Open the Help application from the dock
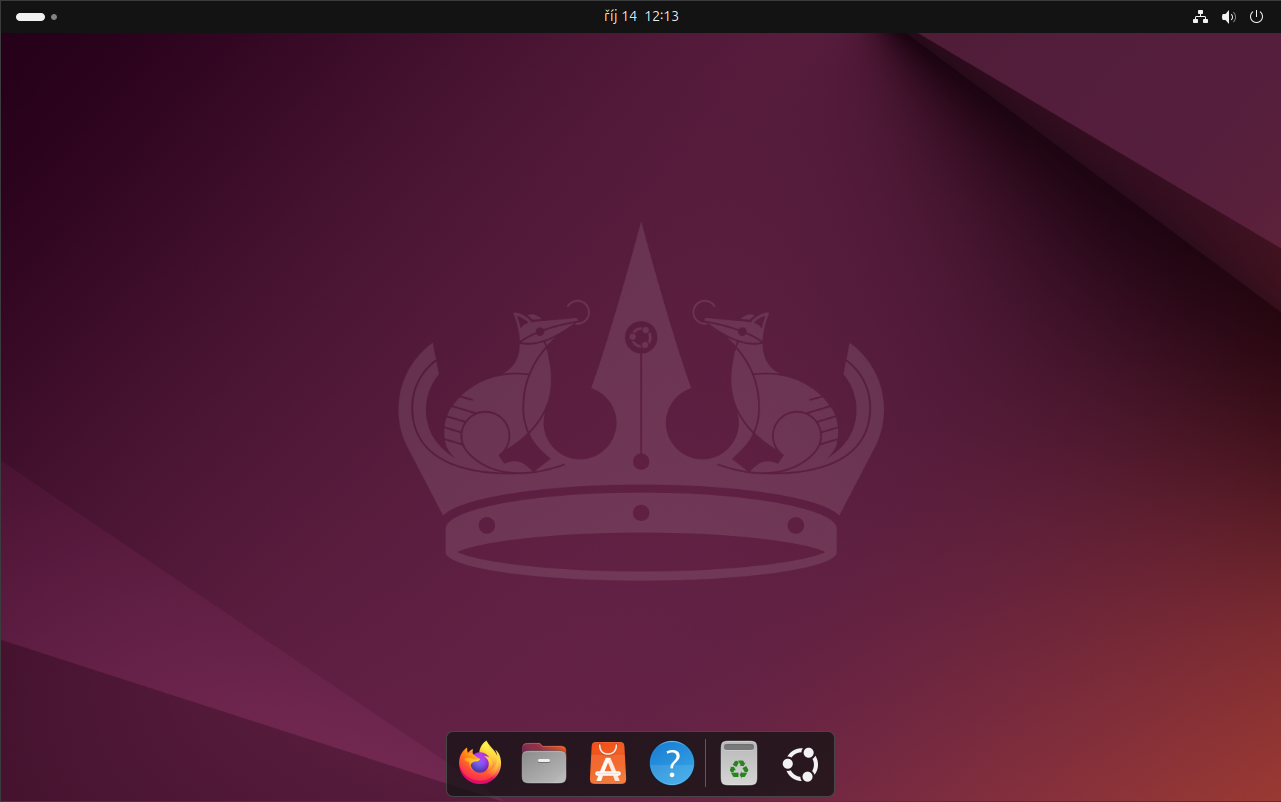 [x=671, y=763]
